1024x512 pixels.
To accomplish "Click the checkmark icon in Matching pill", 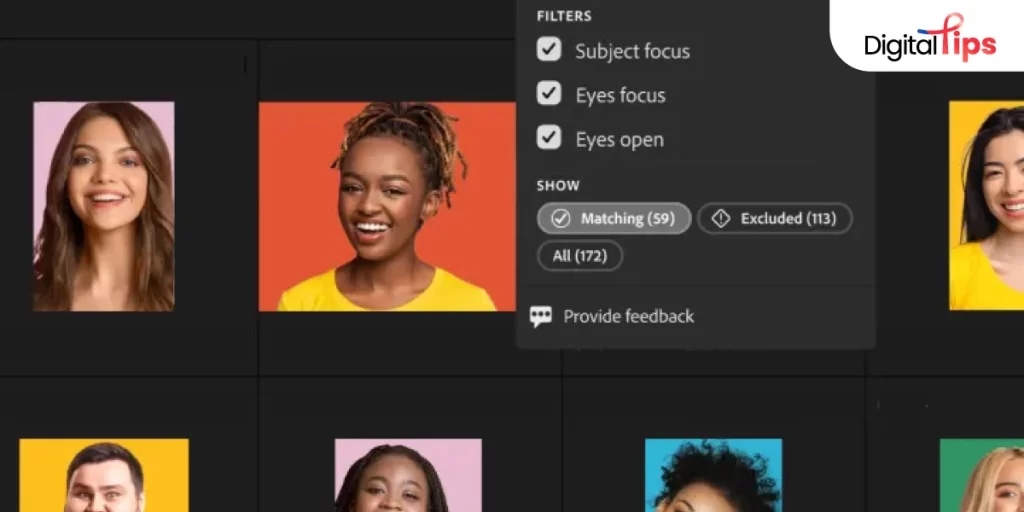I will [560, 218].
